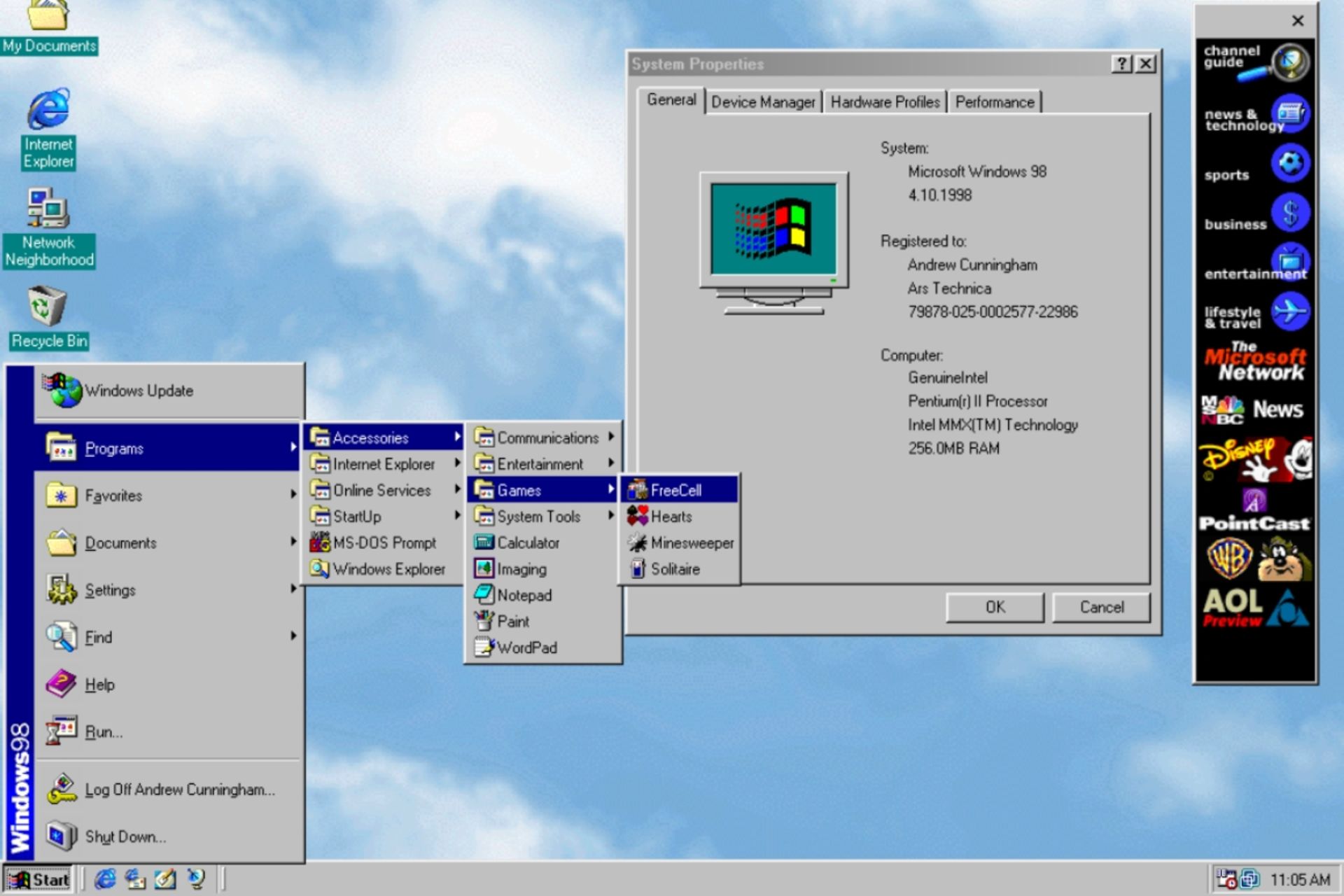Viewport: 1344px width, 896px height.
Task: Open sports channel in Channel Bar
Action: pos(1256,165)
